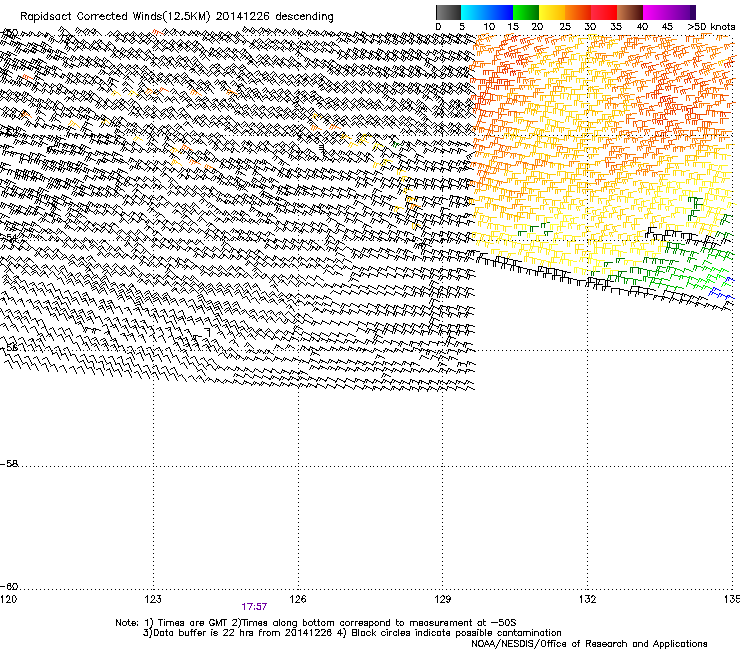The width and height of the screenshot is (740, 650).
Task: Click the latitude label '-58'
Action: coord(9,464)
